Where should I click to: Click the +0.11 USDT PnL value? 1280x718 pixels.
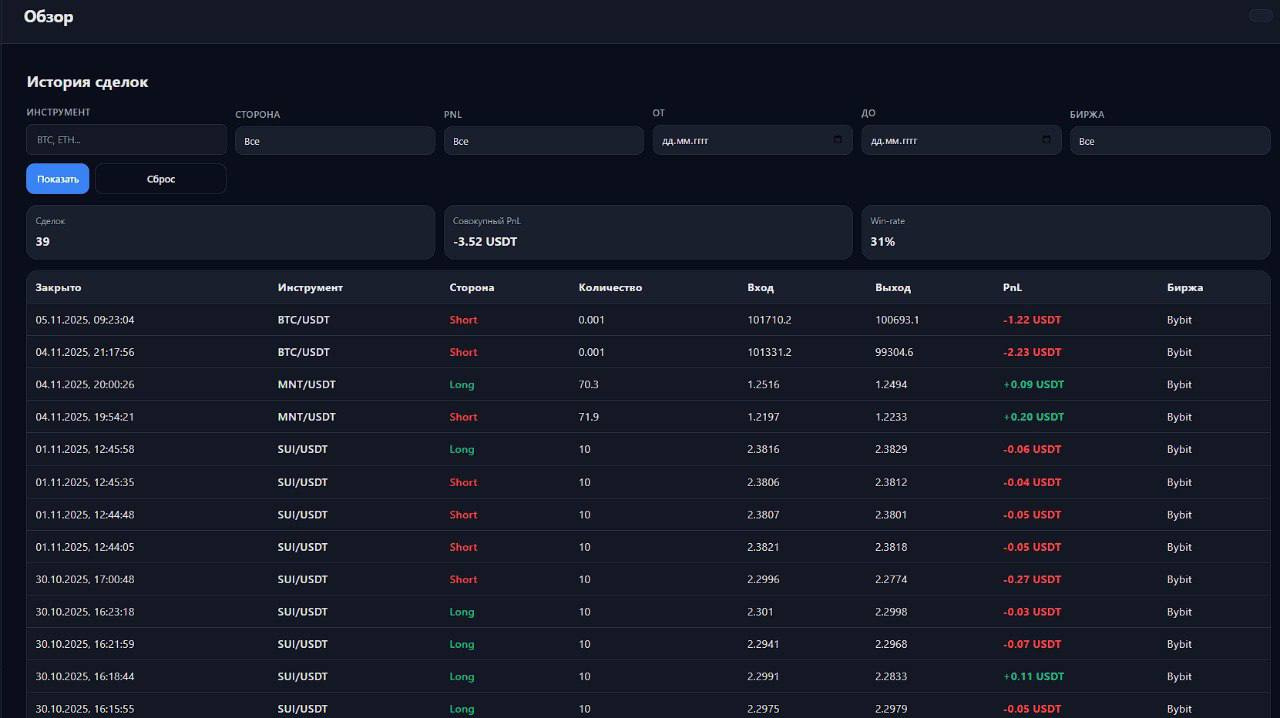tap(1034, 676)
